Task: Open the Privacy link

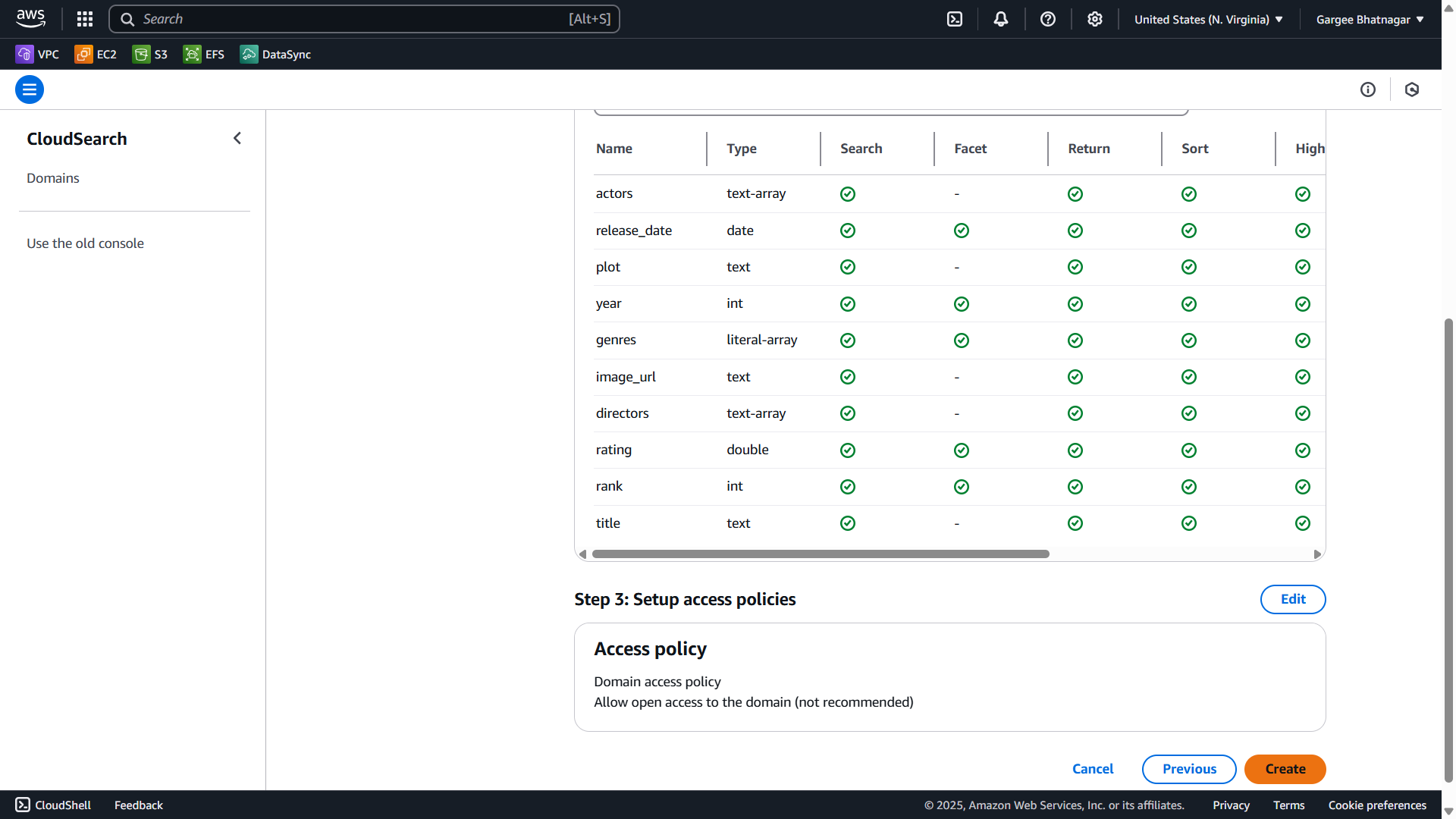Action: coord(1231,805)
